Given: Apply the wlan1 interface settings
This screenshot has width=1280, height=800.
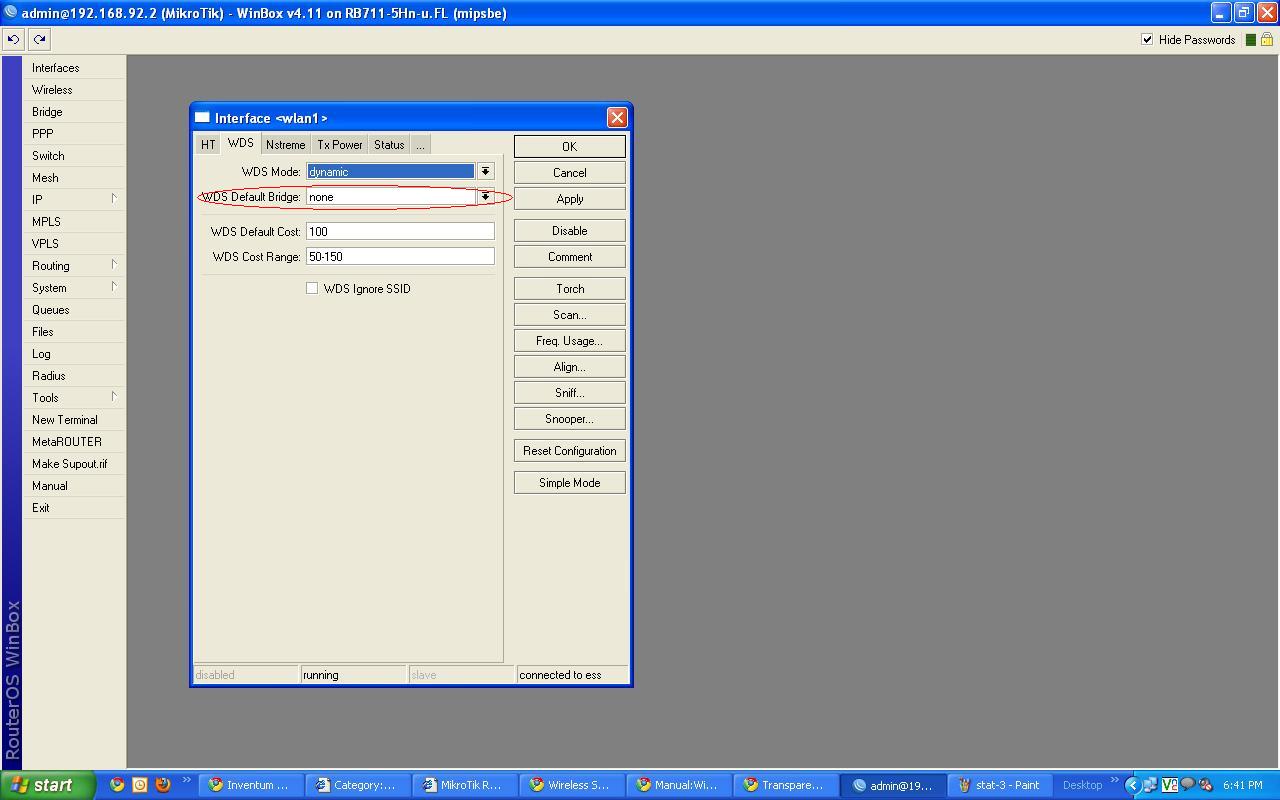Looking at the screenshot, I should [570, 199].
